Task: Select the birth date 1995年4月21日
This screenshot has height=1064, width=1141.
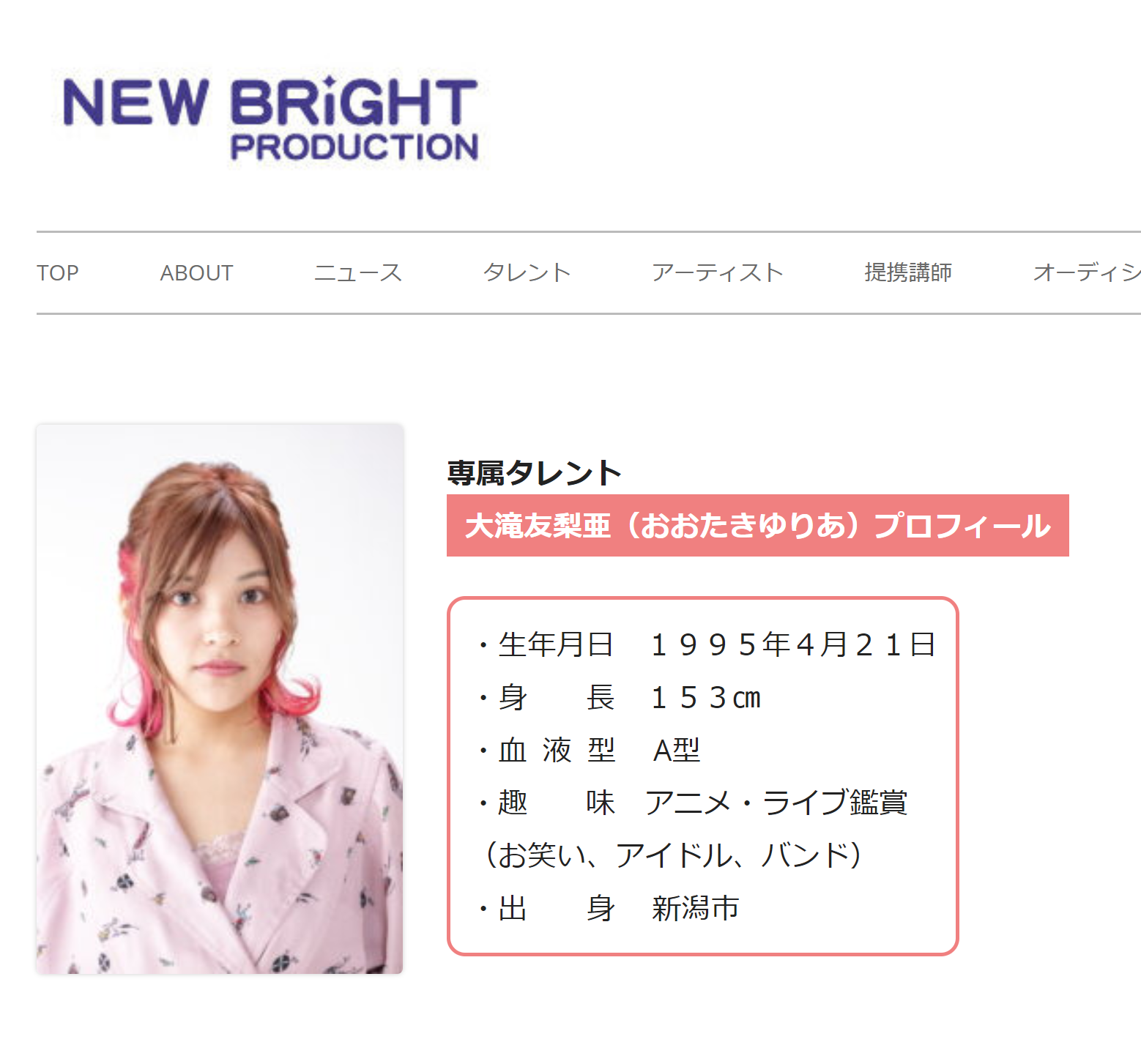Action: 794,645
